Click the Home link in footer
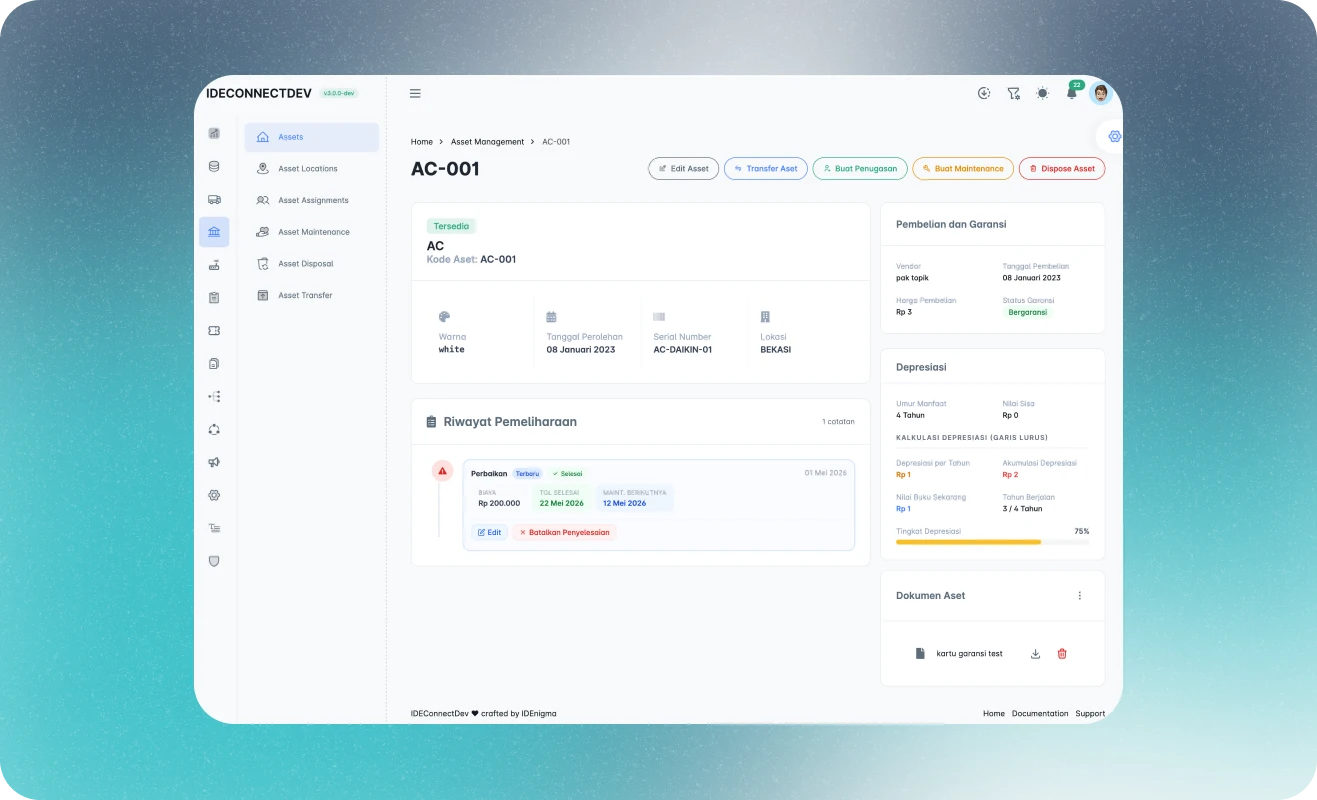The image size is (1317, 800). point(994,714)
